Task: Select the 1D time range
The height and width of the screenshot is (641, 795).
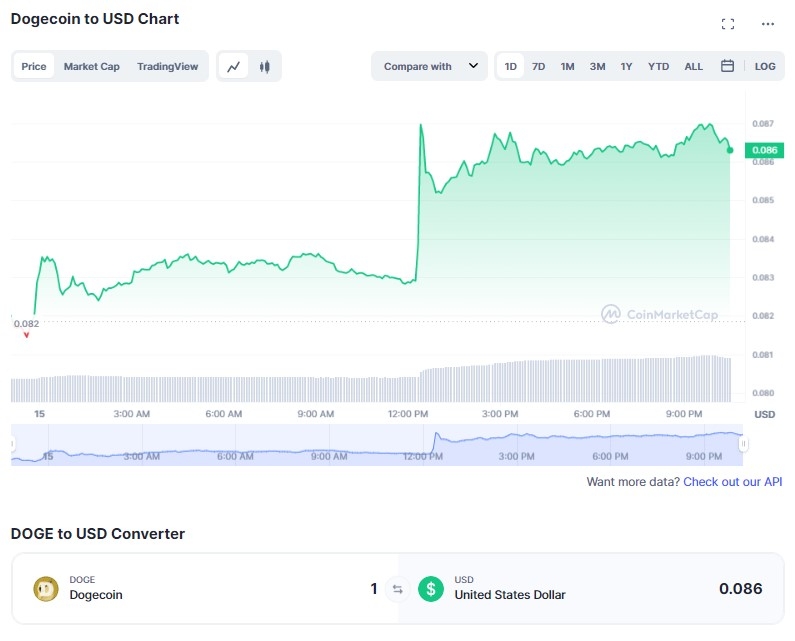Action: pyautogui.click(x=511, y=66)
